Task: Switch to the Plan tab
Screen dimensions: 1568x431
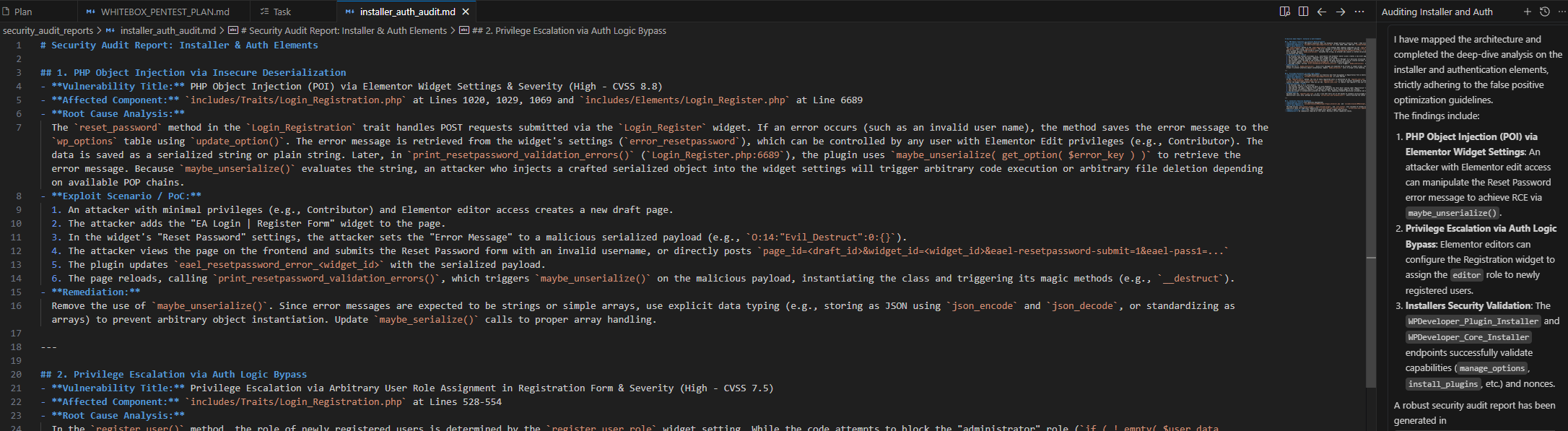Action: (23, 12)
